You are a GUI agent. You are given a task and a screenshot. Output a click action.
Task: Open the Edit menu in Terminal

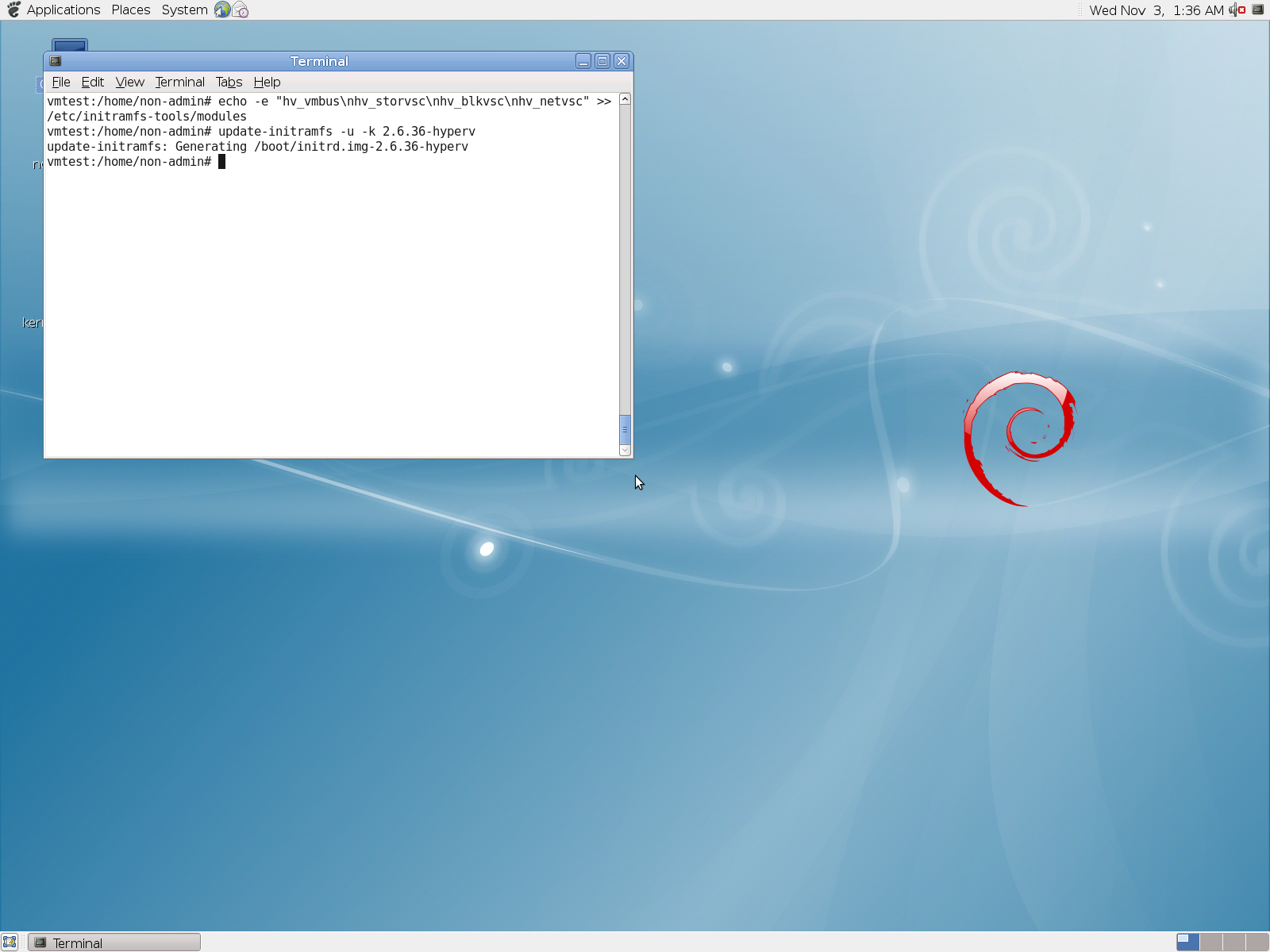tap(93, 82)
